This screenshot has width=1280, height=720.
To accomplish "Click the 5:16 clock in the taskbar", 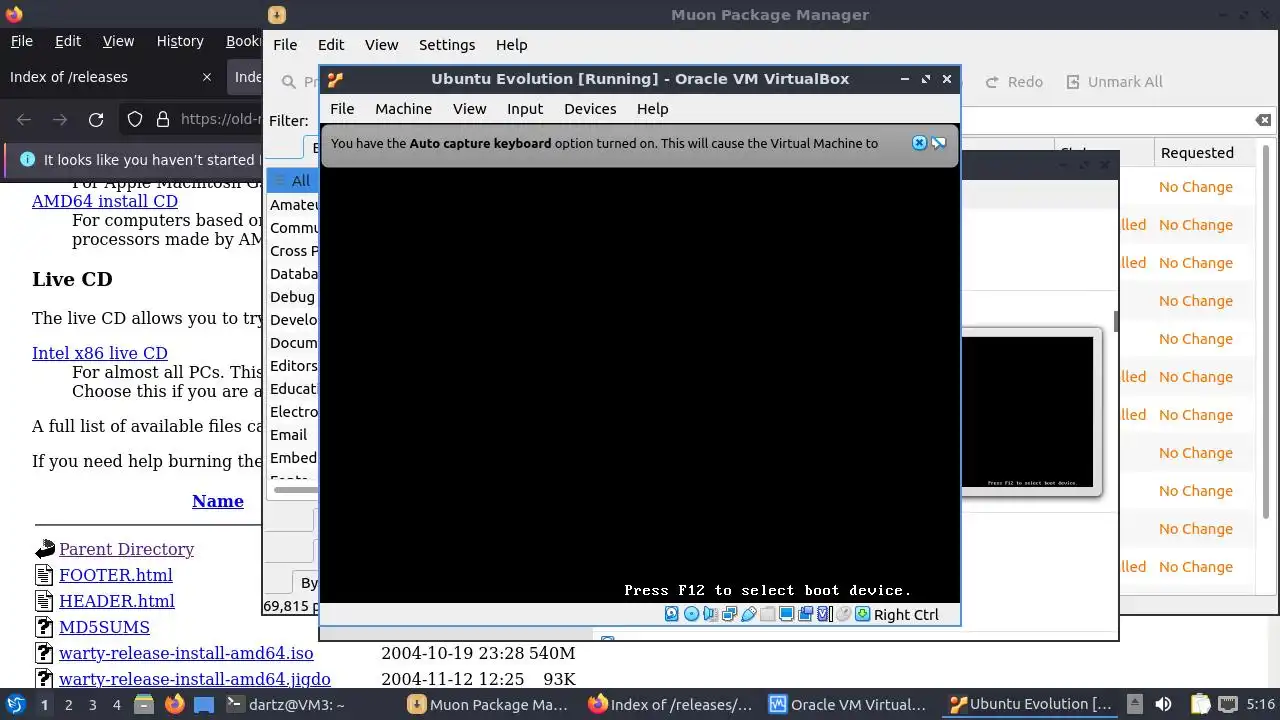I will click(1260, 704).
